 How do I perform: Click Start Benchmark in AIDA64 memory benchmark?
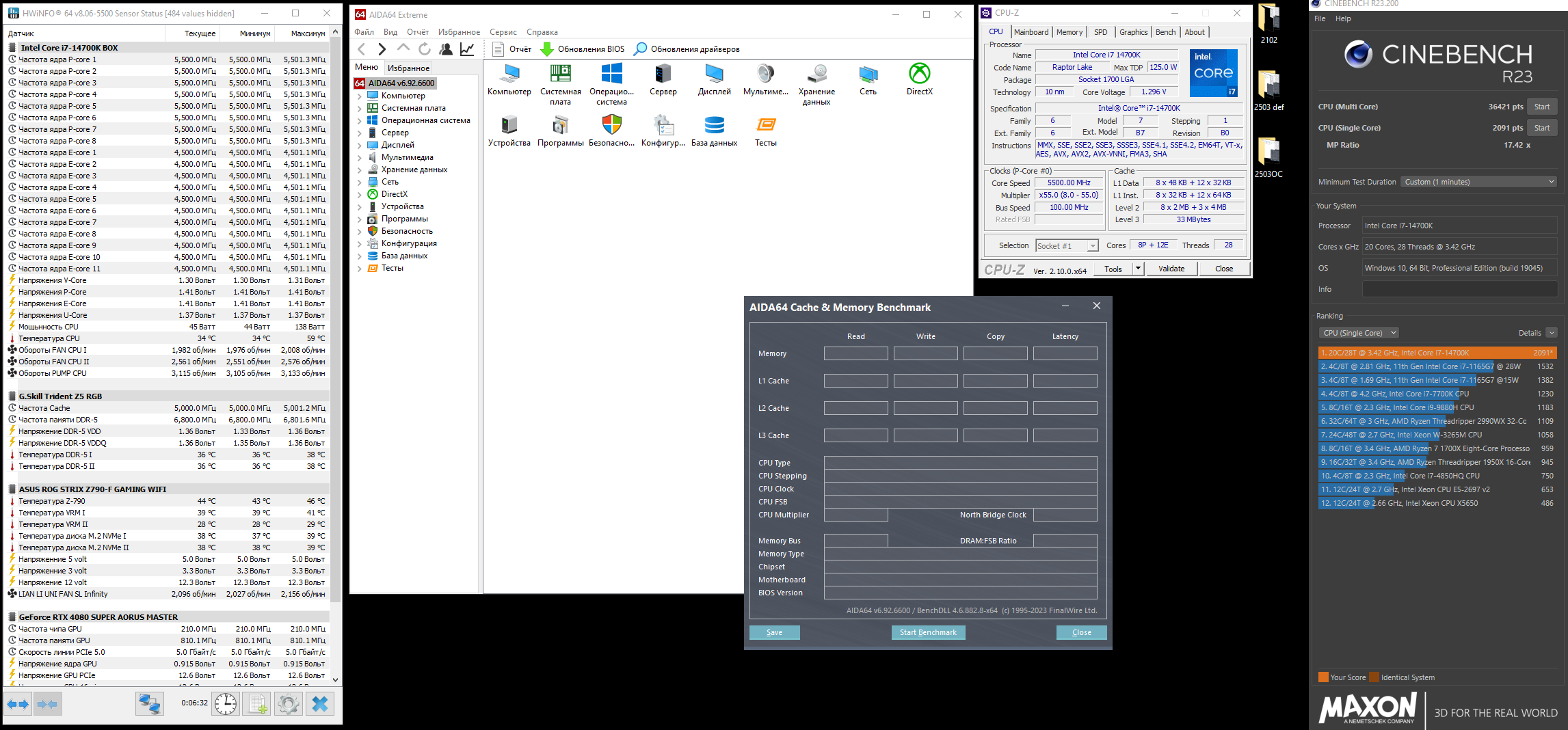[928, 632]
